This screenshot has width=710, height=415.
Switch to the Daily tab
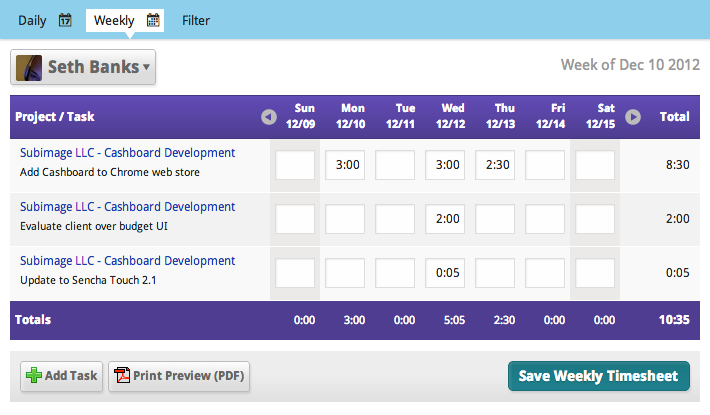coord(32,20)
